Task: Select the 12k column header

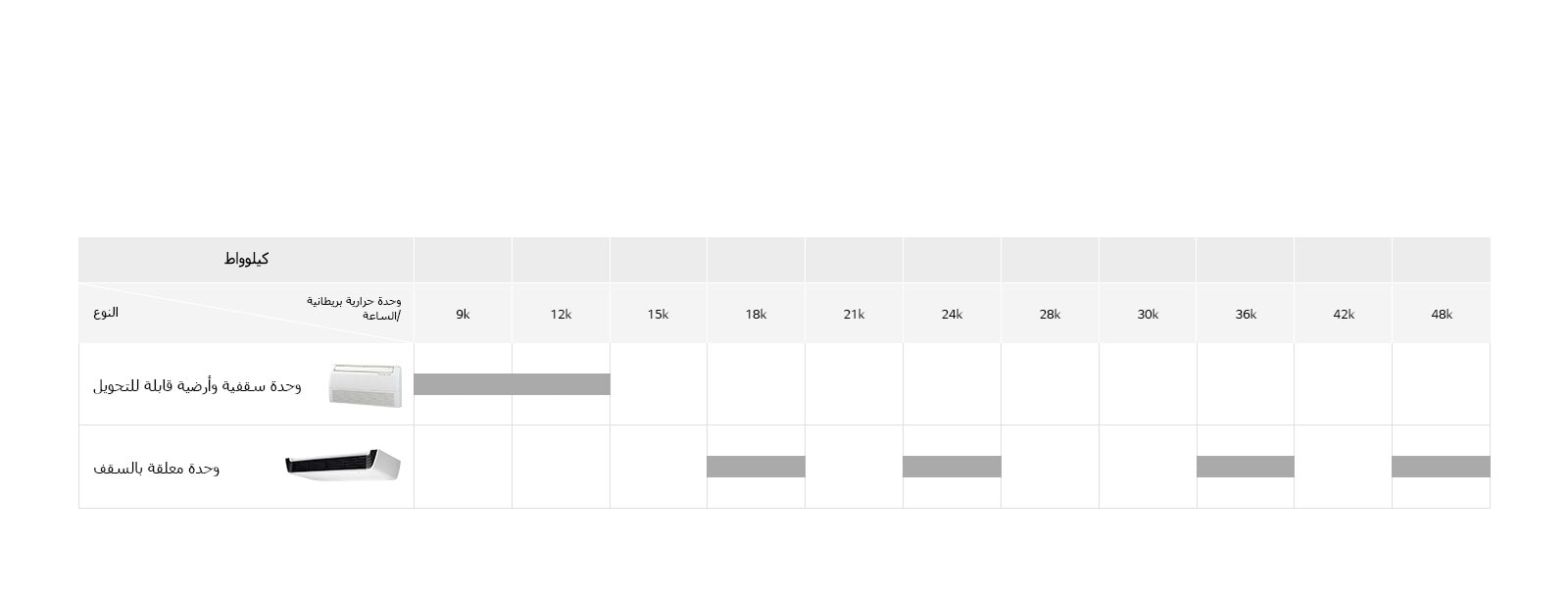Action: coord(561,315)
